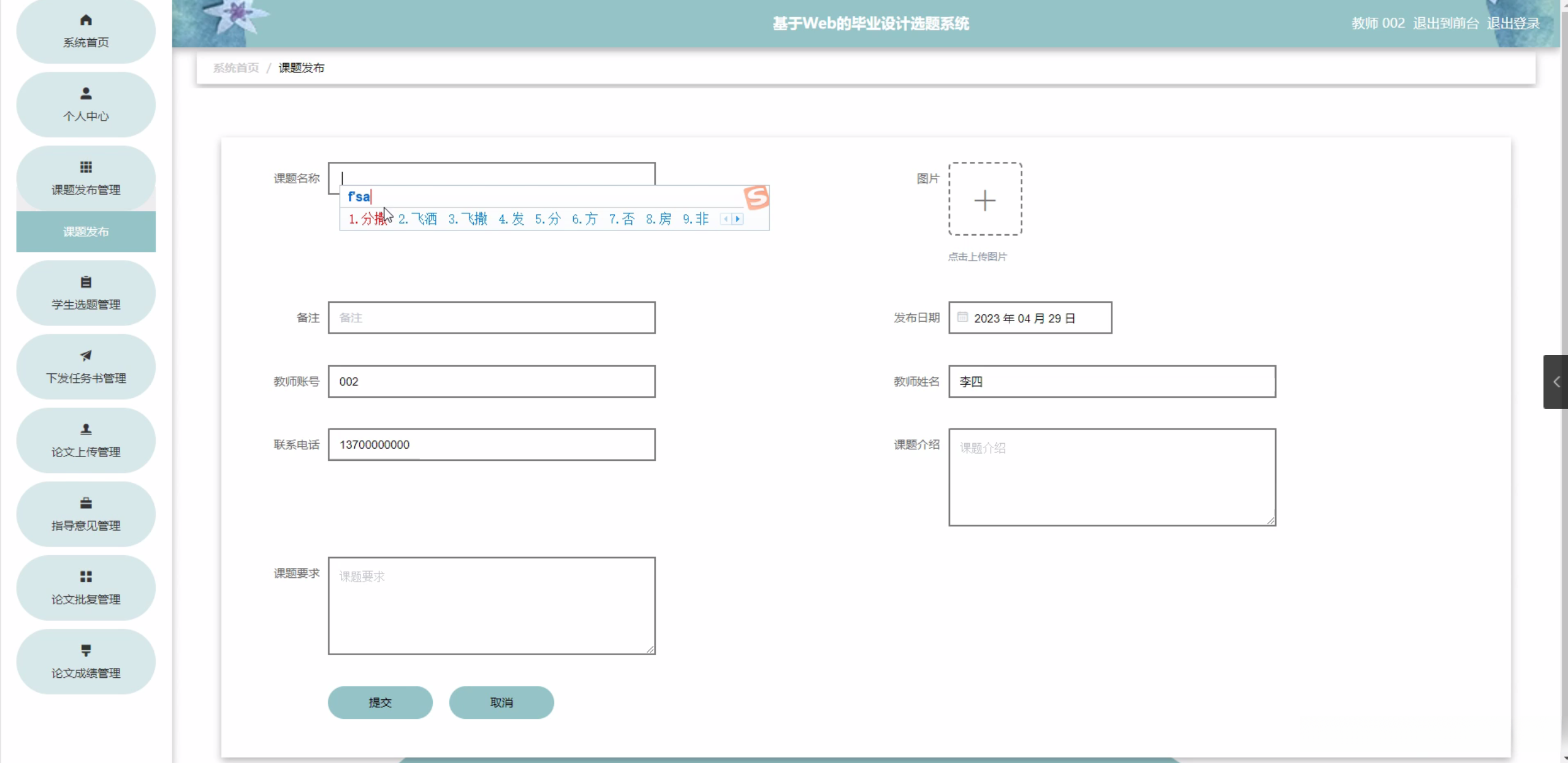The image size is (1568, 763).
Task: Click the 取消 cancel button
Action: tap(501, 702)
